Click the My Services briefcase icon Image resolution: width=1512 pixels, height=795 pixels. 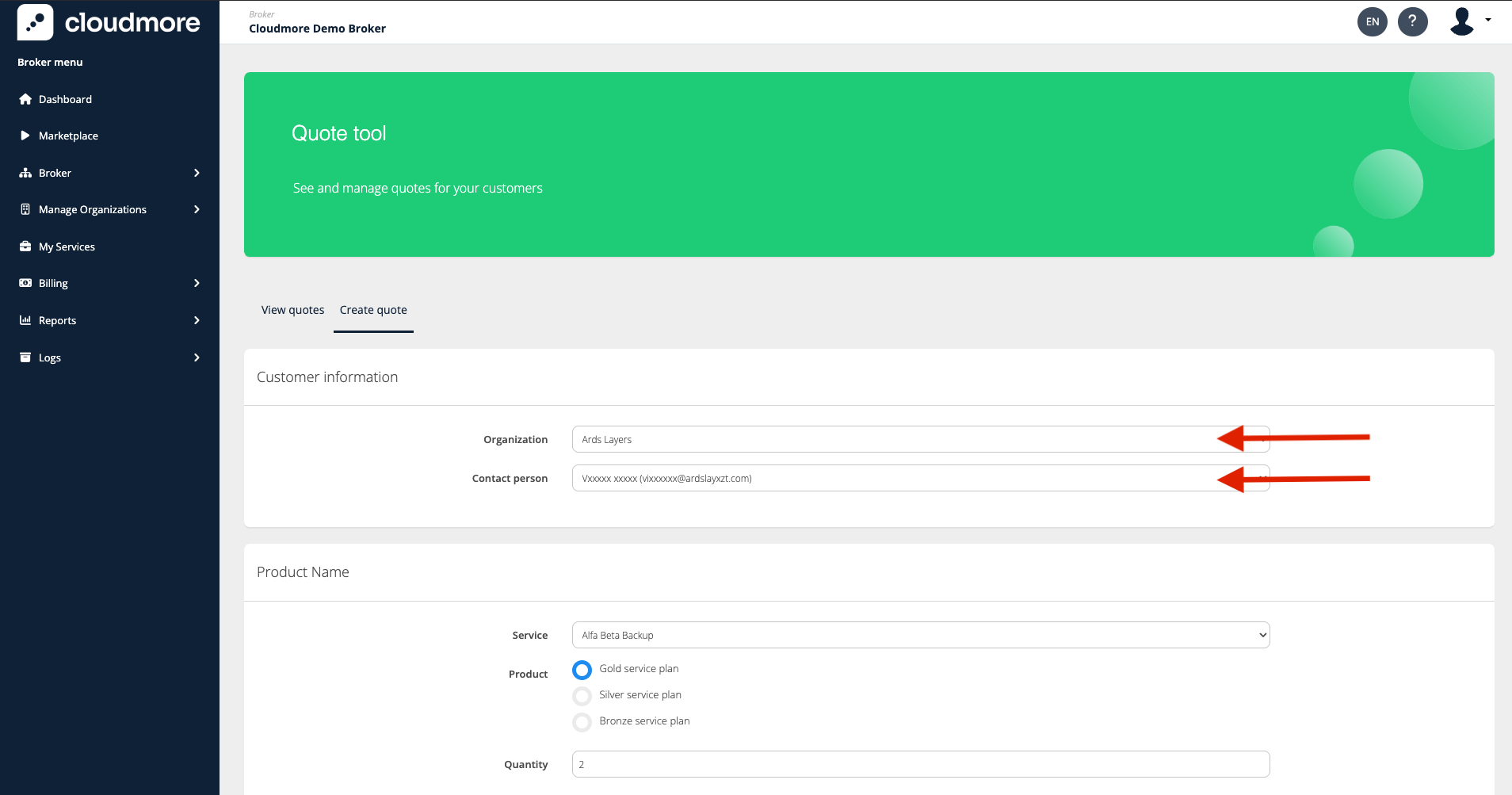click(x=25, y=247)
